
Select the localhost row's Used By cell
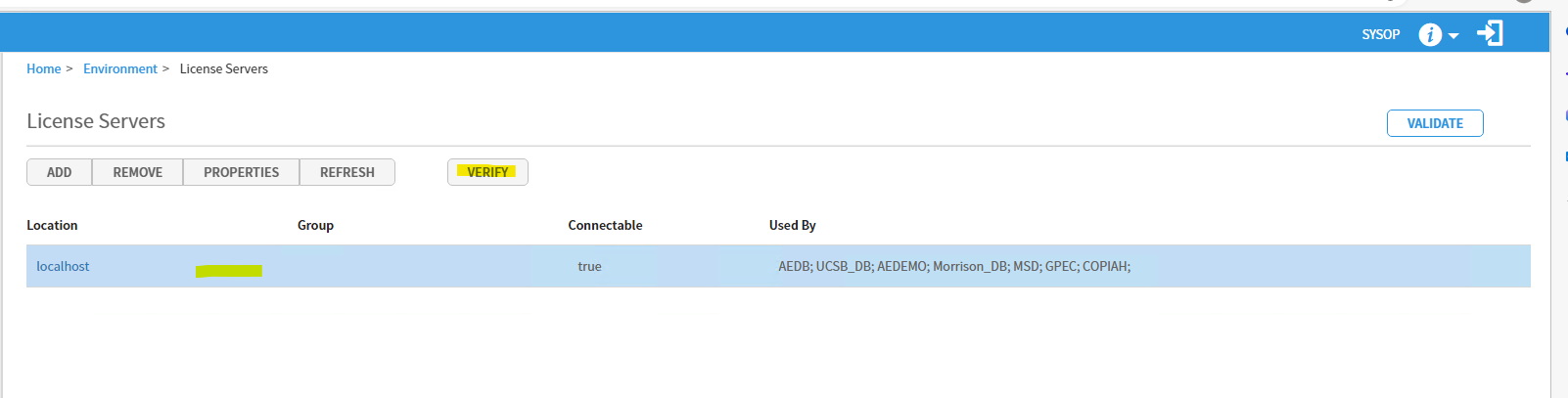pos(954,266)
